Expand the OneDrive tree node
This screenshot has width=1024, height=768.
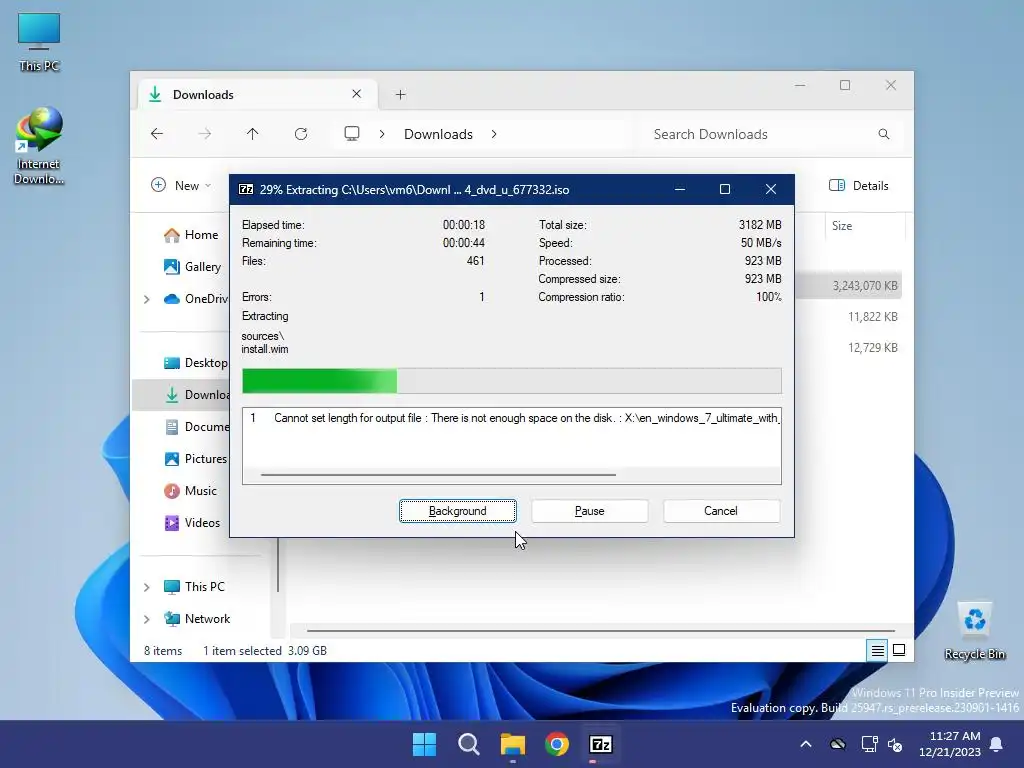[147, 299]
